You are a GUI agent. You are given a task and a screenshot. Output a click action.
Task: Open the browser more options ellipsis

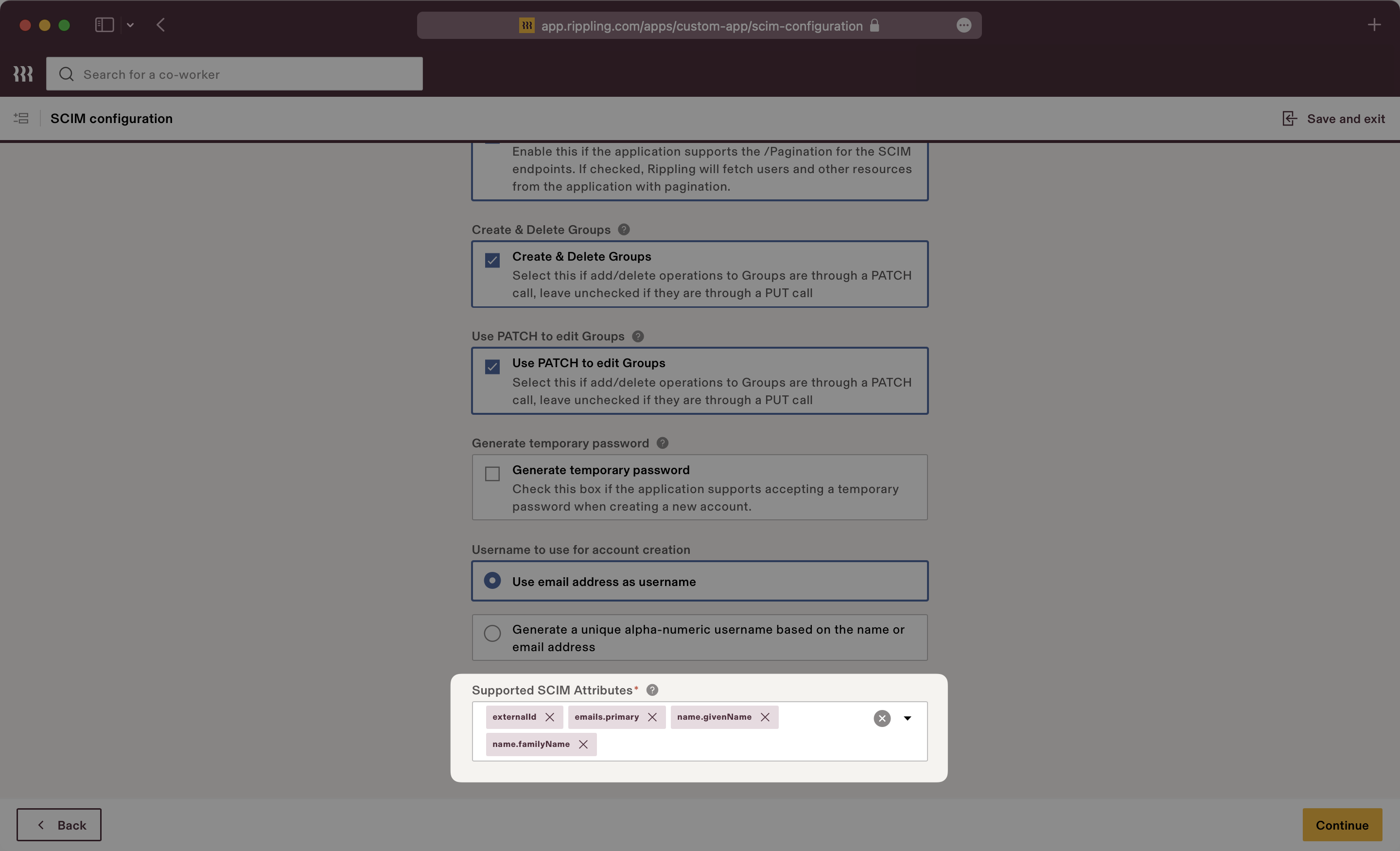[x=964, y=25]
